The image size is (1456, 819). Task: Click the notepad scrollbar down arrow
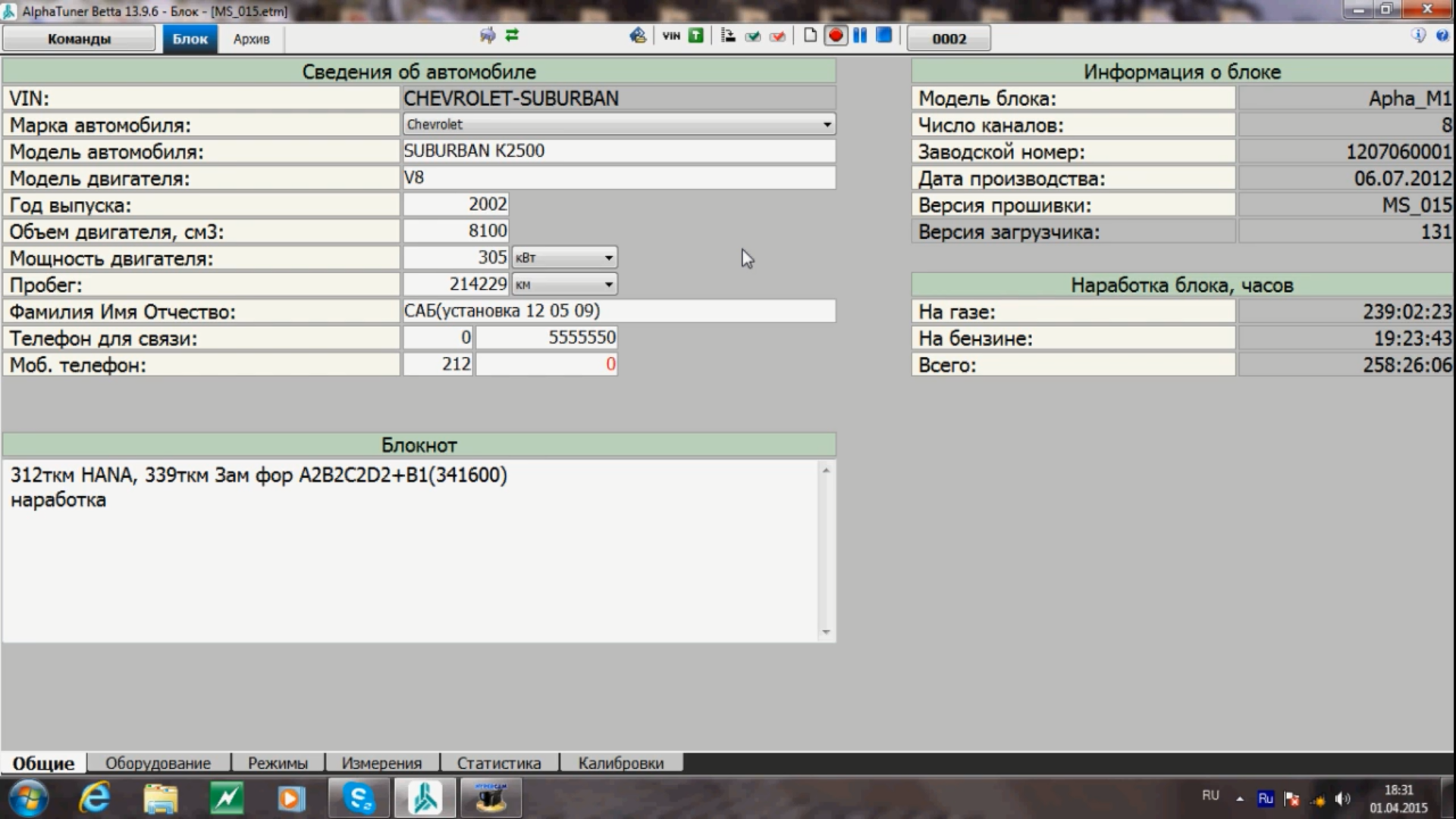826,632
